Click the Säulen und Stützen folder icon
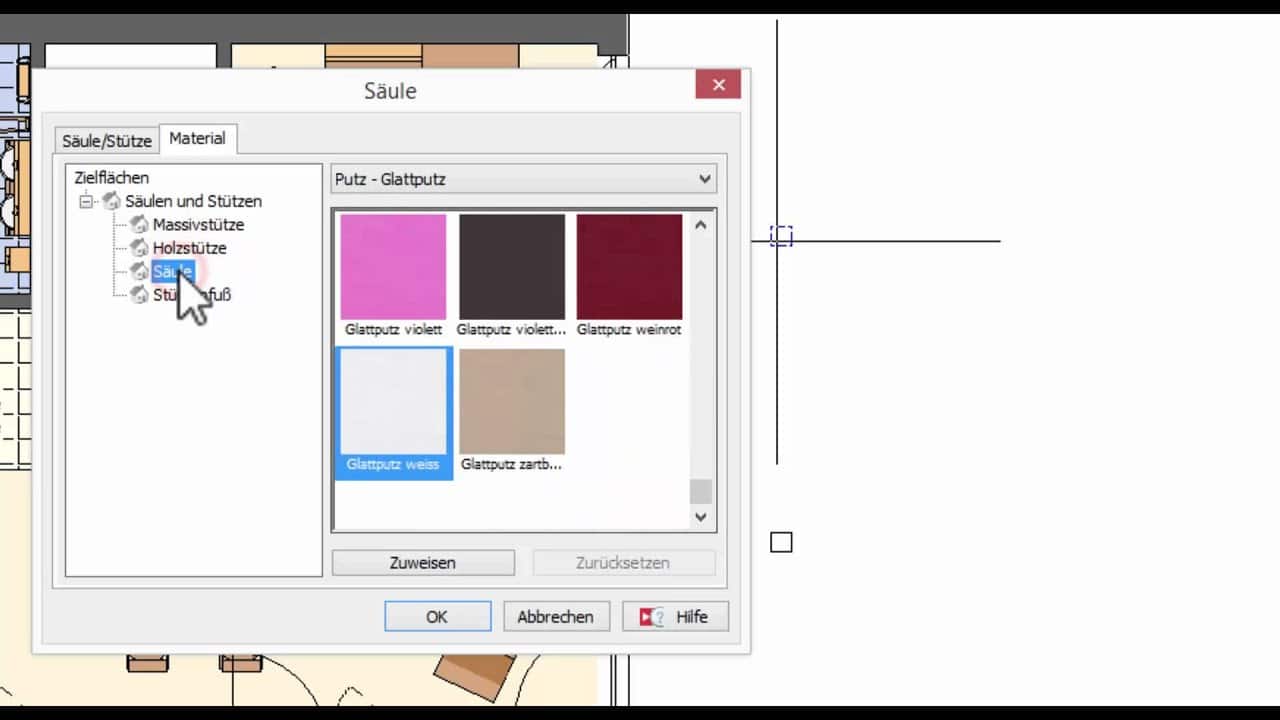Screen dimensions: 1280x720 coord(111,201)
